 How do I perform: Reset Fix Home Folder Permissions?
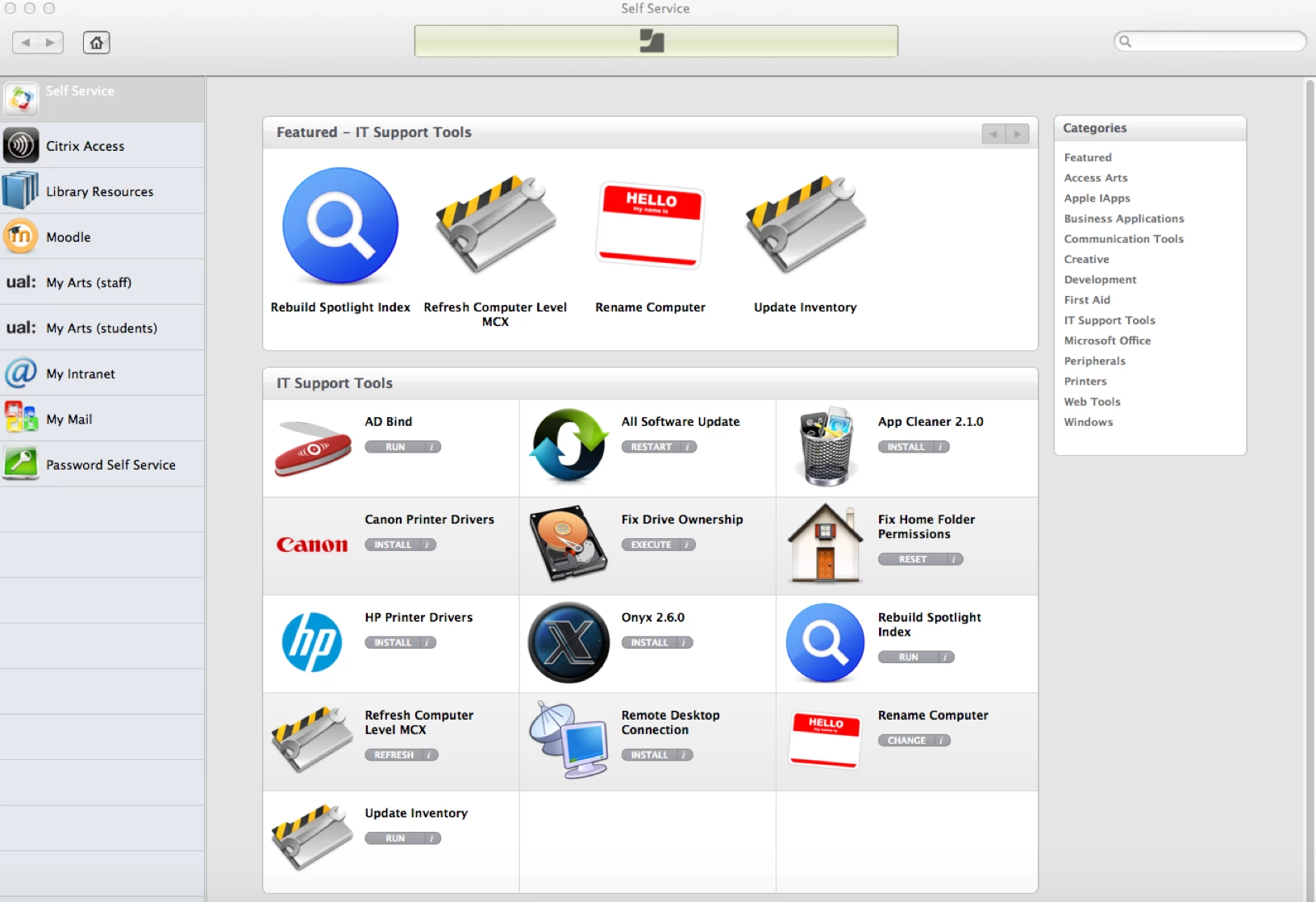(x=913, y=559)
